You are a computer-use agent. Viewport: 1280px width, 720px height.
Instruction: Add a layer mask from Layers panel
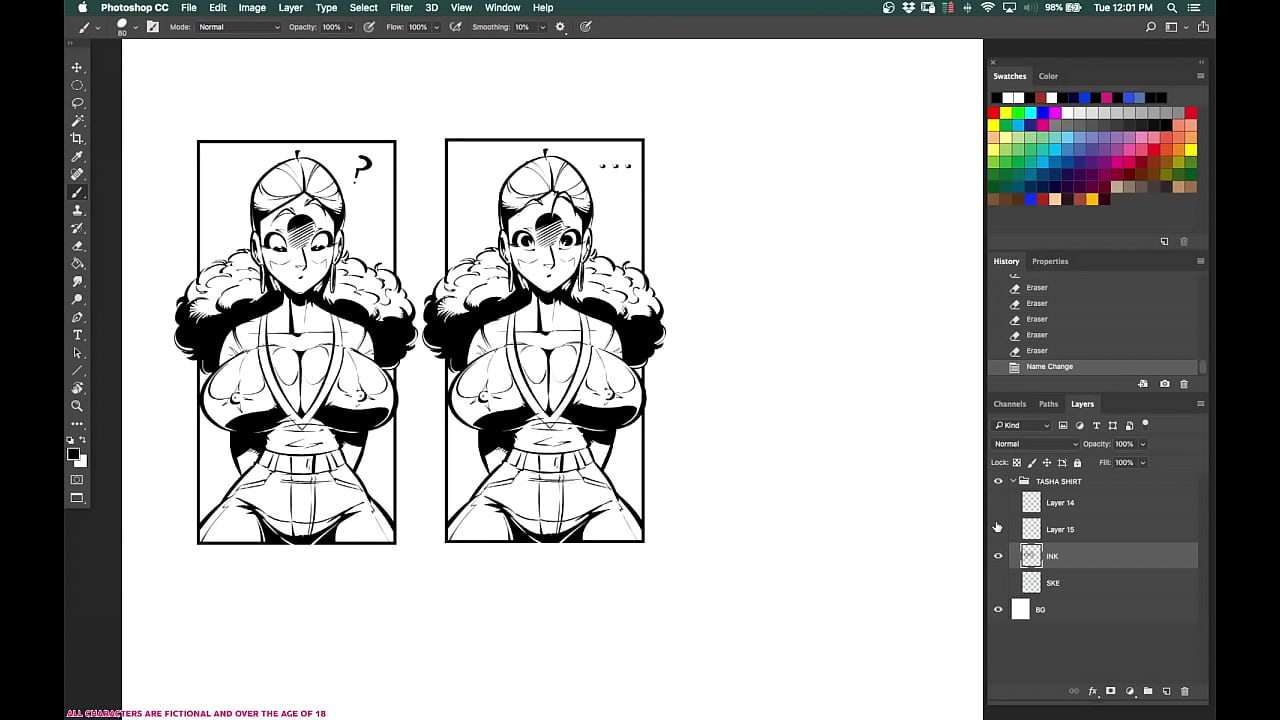coord(1111,691)
